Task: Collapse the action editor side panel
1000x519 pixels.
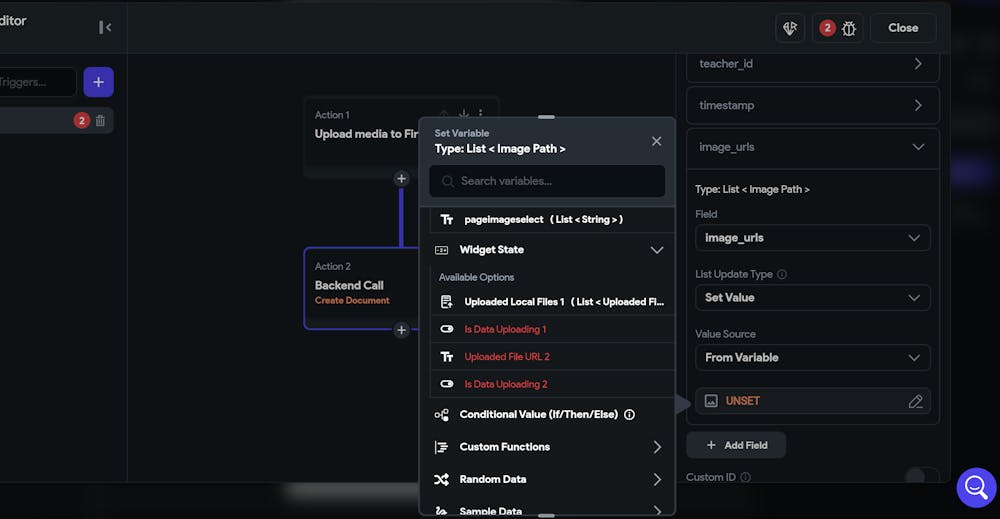Action: [105, 27]
